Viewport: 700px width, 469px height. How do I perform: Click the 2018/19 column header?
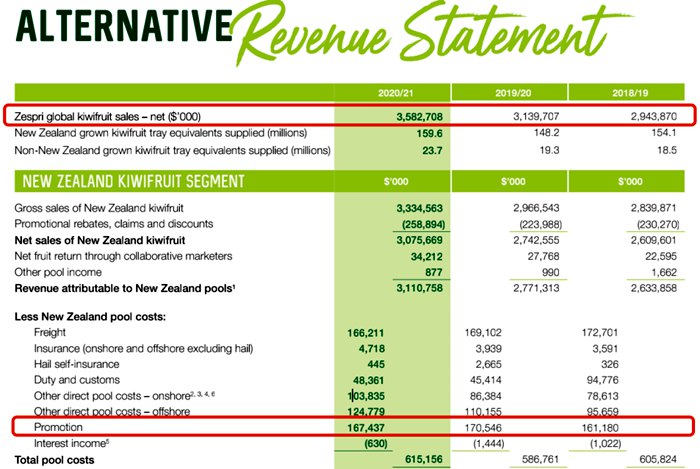[x=630, y=93]
